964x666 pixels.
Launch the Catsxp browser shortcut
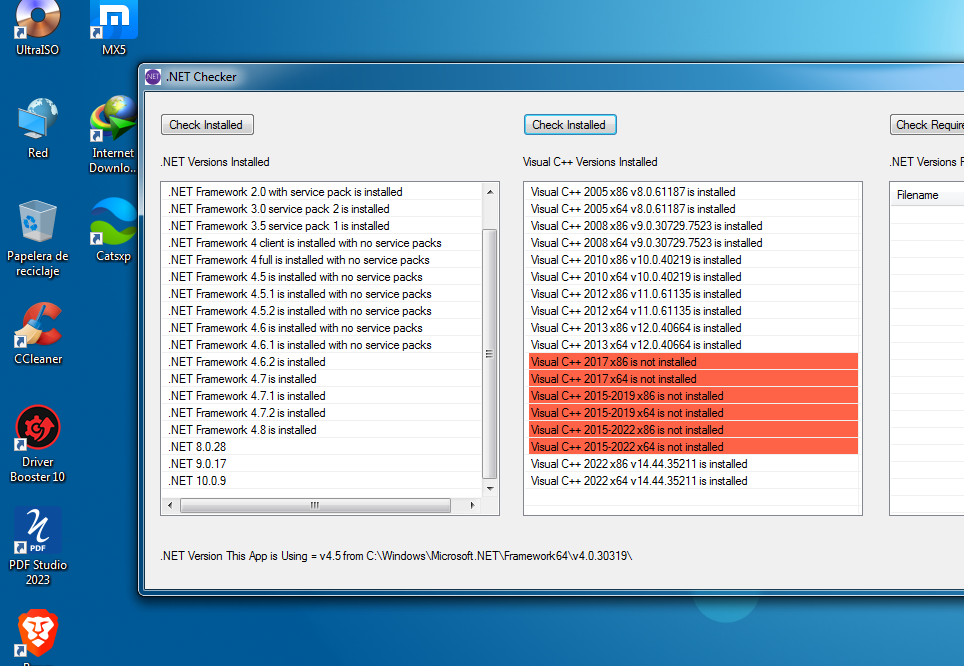click(114, 230)
